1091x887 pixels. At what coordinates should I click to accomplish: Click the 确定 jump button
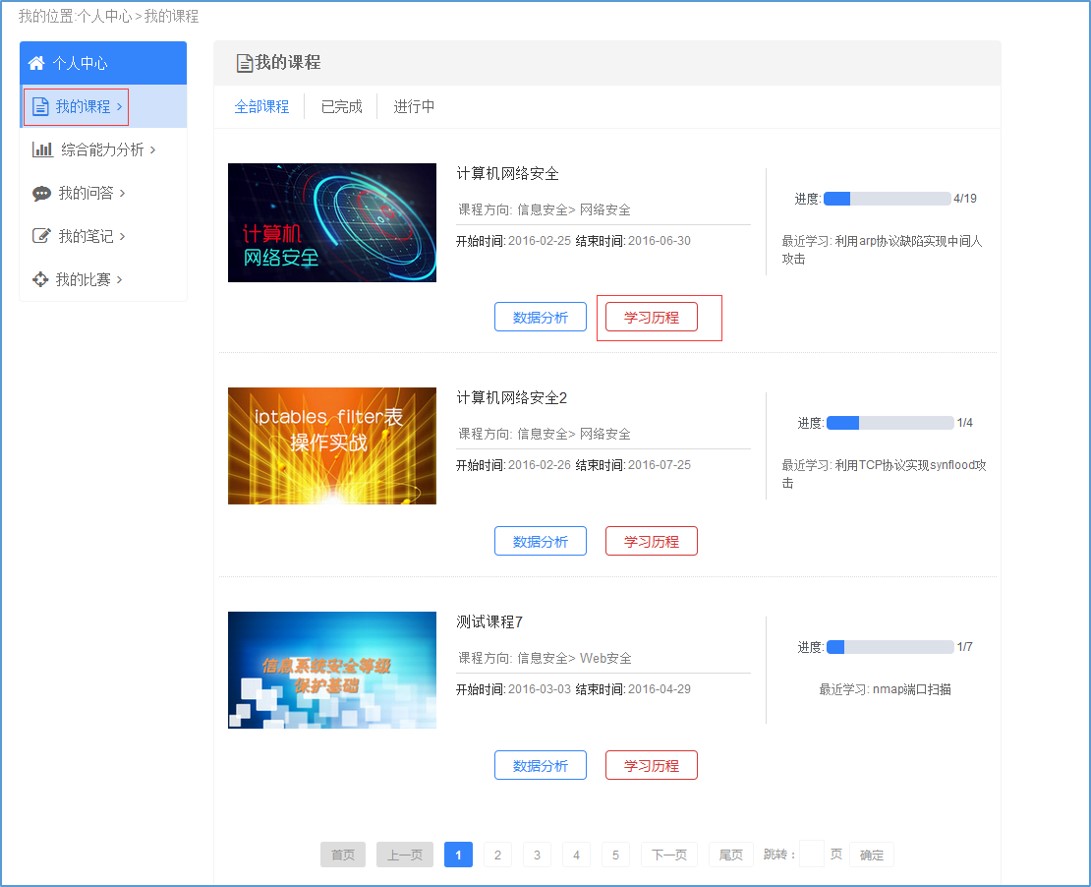(871, 854)
